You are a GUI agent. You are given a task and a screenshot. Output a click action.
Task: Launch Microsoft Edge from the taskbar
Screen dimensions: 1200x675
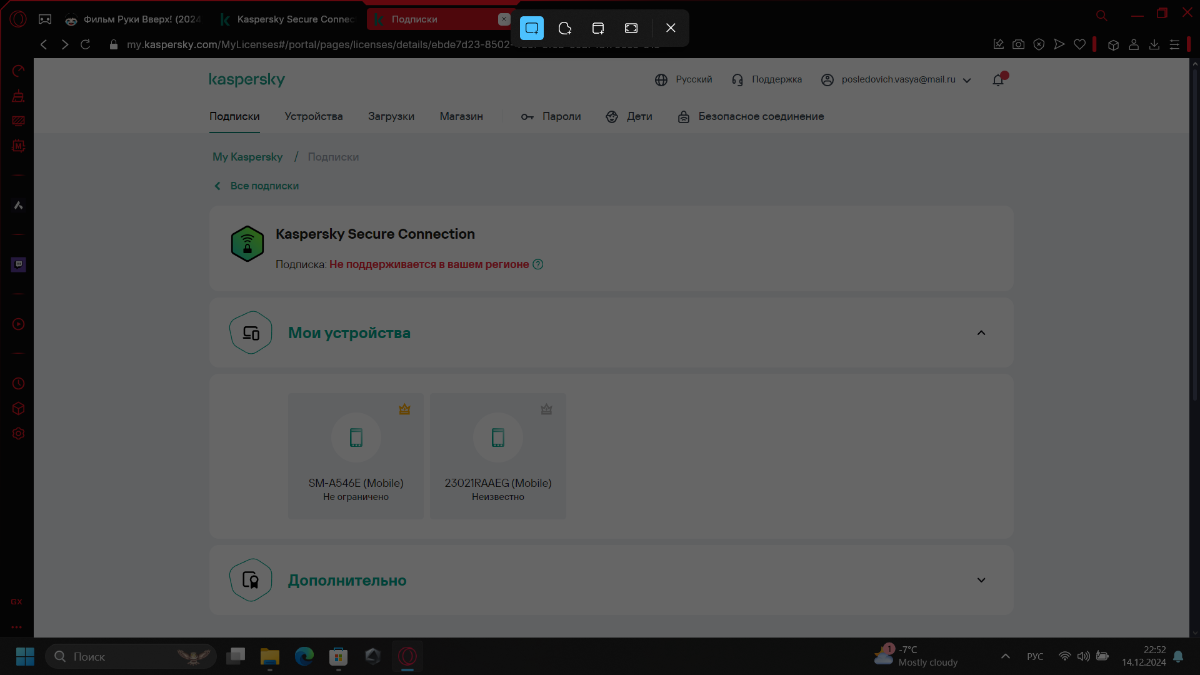tap(304, 656)
